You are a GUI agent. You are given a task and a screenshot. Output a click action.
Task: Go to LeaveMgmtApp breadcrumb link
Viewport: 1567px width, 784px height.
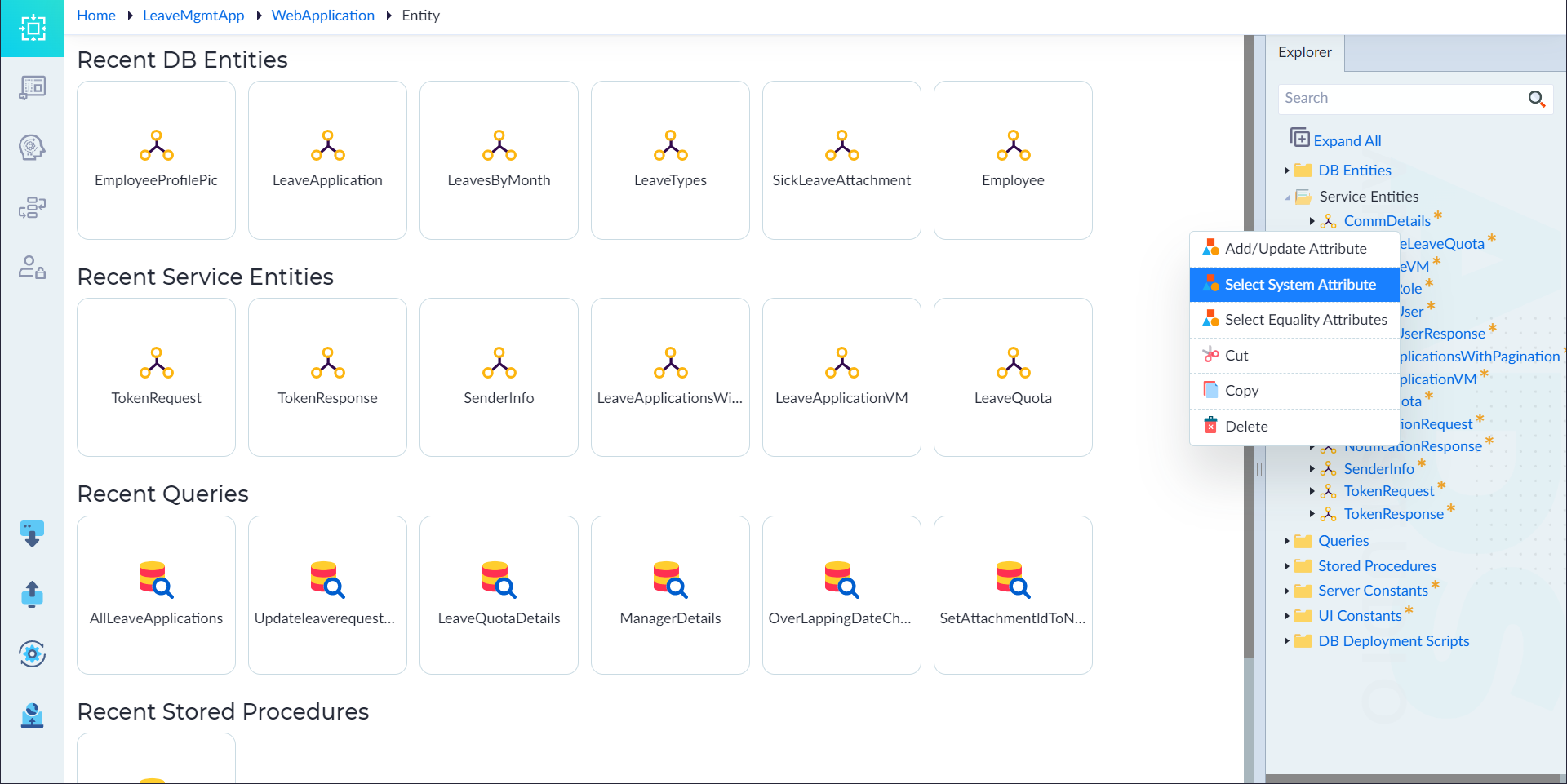[193, 16]
